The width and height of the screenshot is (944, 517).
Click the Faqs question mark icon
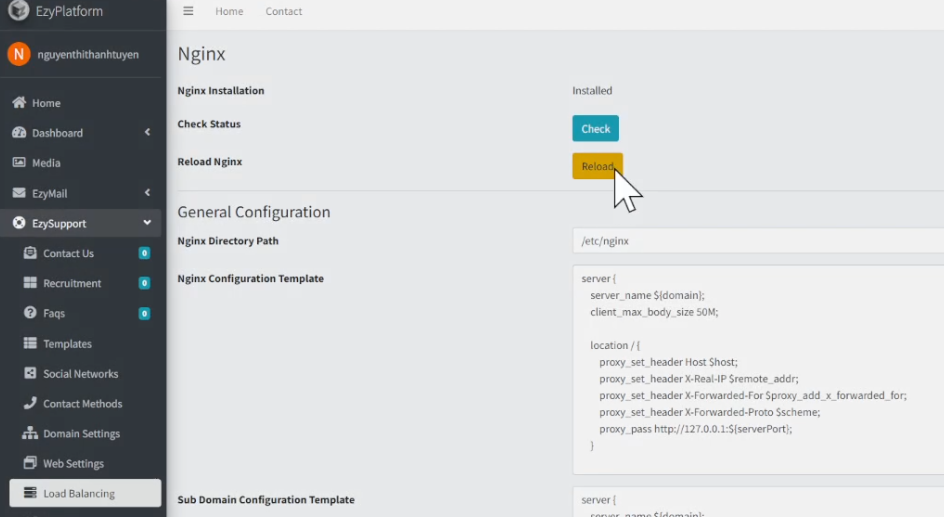(30, 313)
